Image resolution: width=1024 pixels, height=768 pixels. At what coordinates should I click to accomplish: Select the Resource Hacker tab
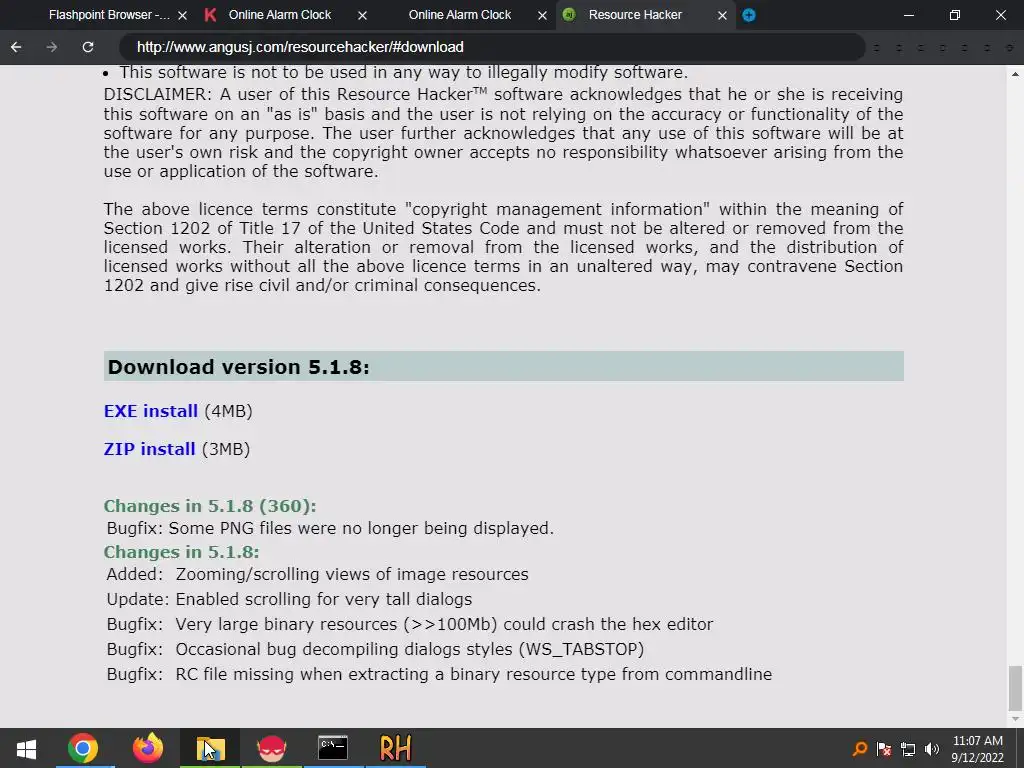click(x=635, y=15)
